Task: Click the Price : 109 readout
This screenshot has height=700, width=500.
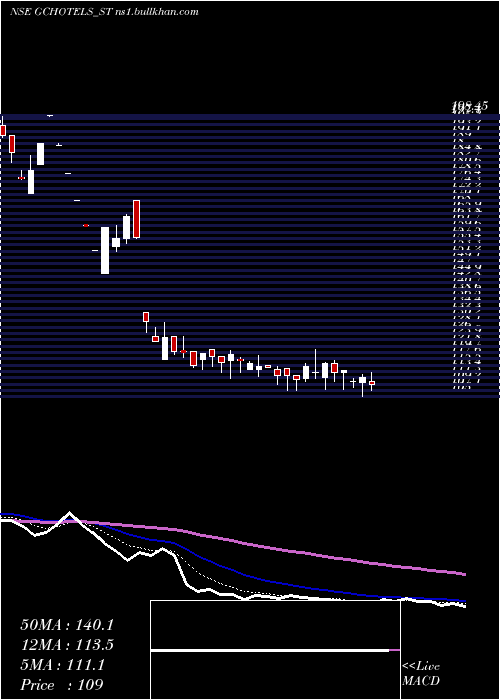Action: click(62, 684)
